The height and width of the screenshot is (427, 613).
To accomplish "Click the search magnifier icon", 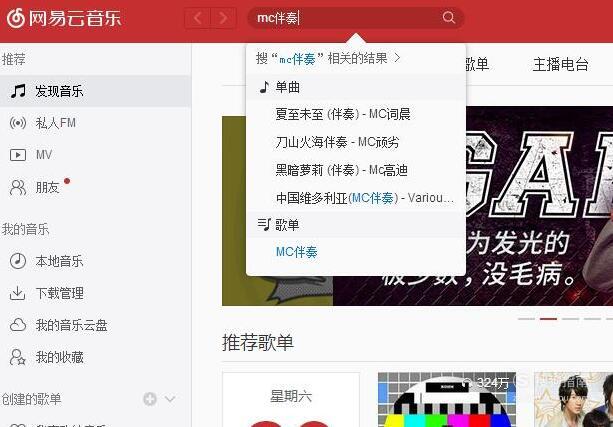I will pyautogui.click(x=448, y=18).
